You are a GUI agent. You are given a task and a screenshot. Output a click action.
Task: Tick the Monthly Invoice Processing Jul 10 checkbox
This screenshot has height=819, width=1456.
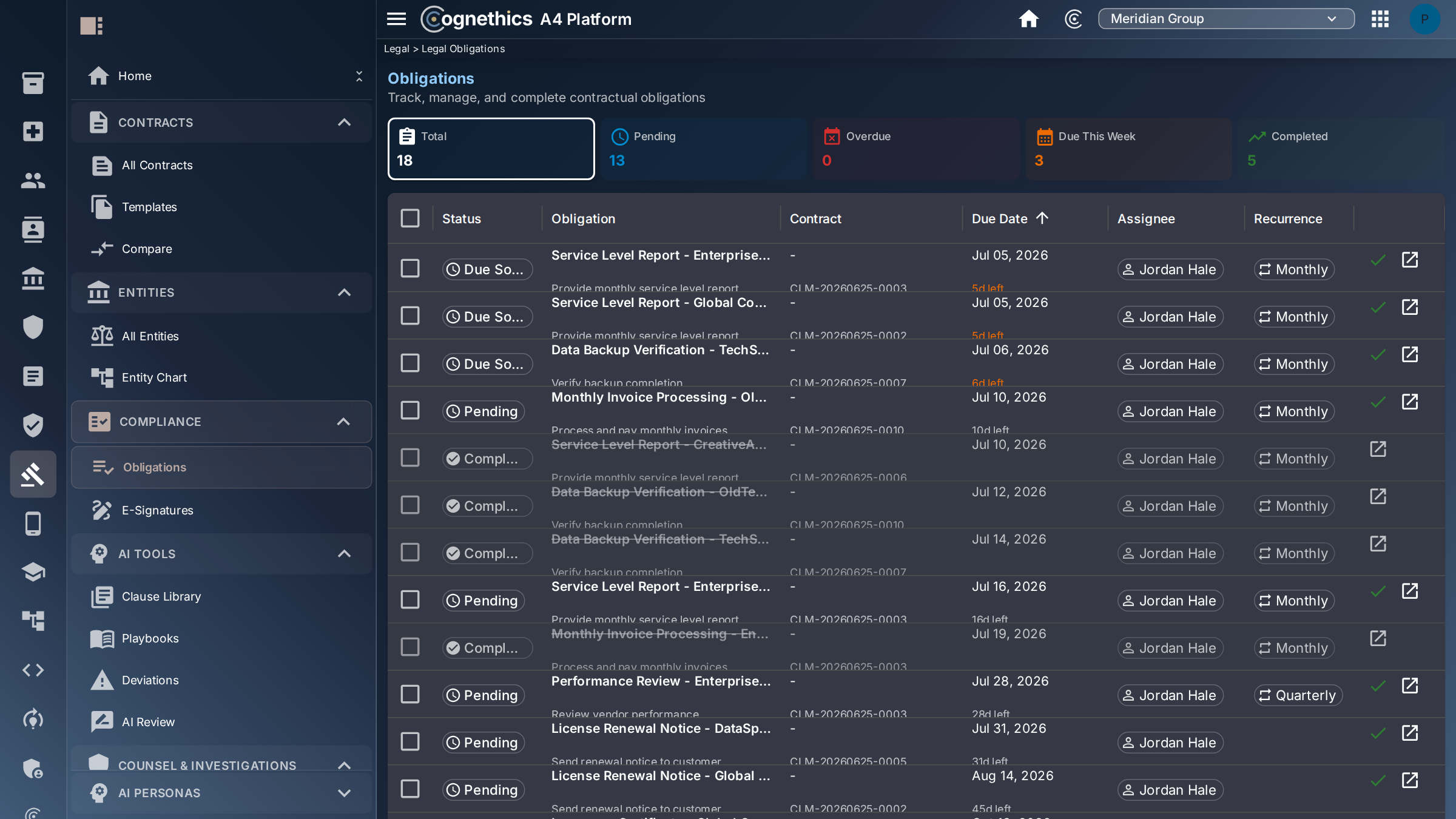(410, 410)
